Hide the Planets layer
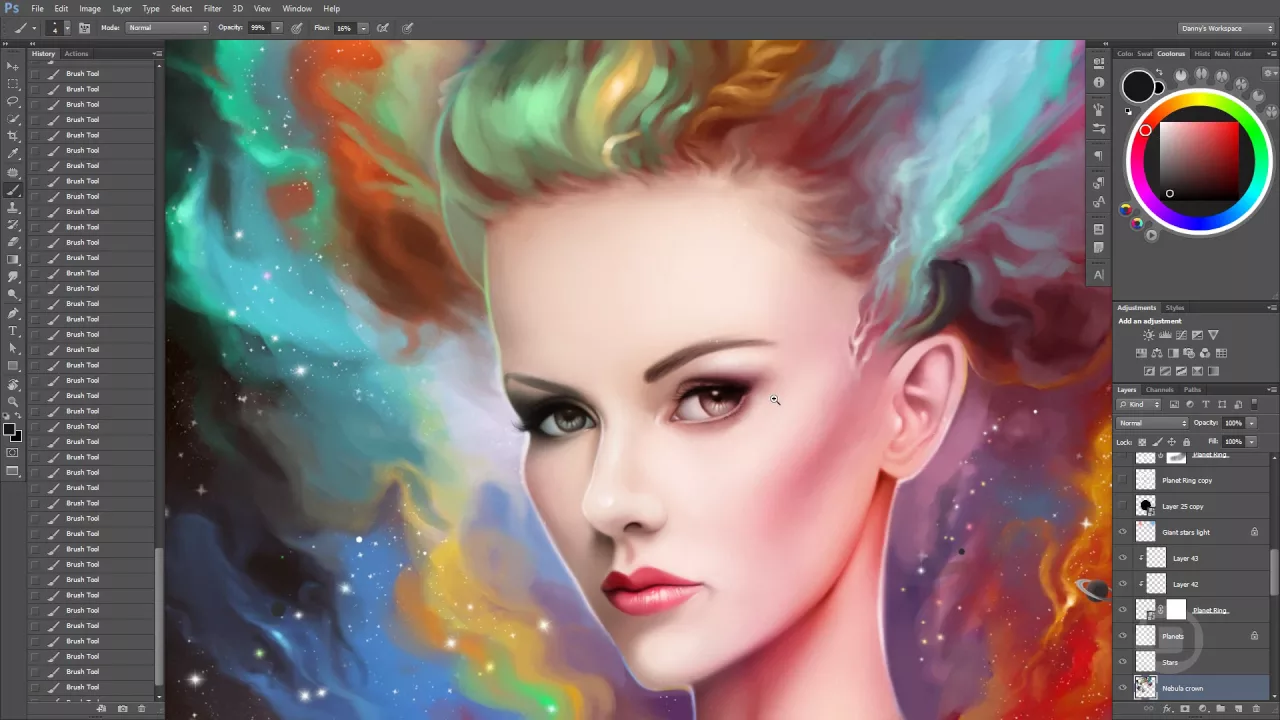 [x=1122, y=636]
